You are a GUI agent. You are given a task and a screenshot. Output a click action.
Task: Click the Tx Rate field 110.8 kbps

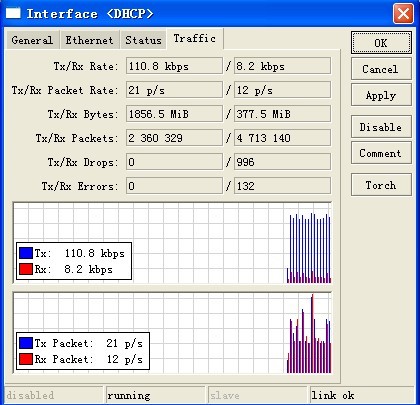point(174,66)
